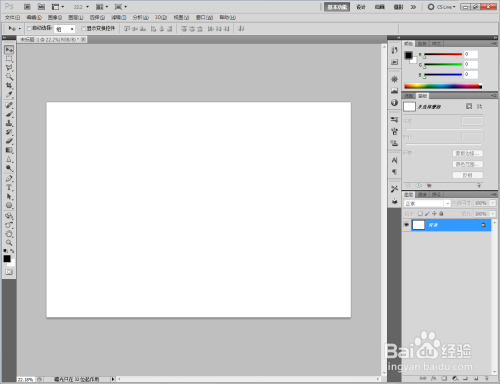The width and height of the screenshot is (500, 384).
Task: Enable the 自动选择 auto-select checkbox
Action: tap(29, 29)
